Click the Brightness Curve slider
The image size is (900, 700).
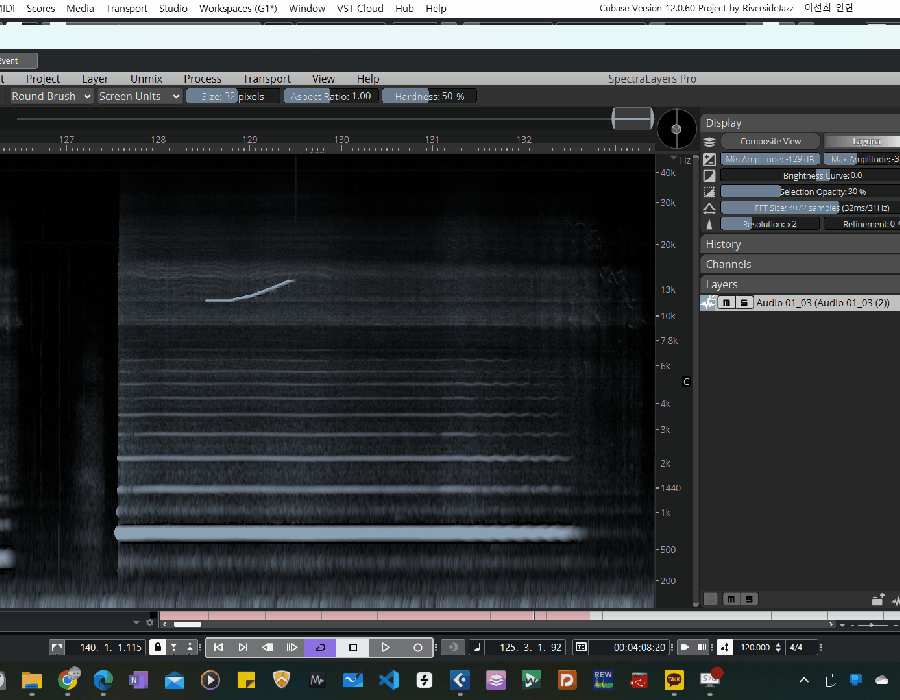click(x=810, y=176)
